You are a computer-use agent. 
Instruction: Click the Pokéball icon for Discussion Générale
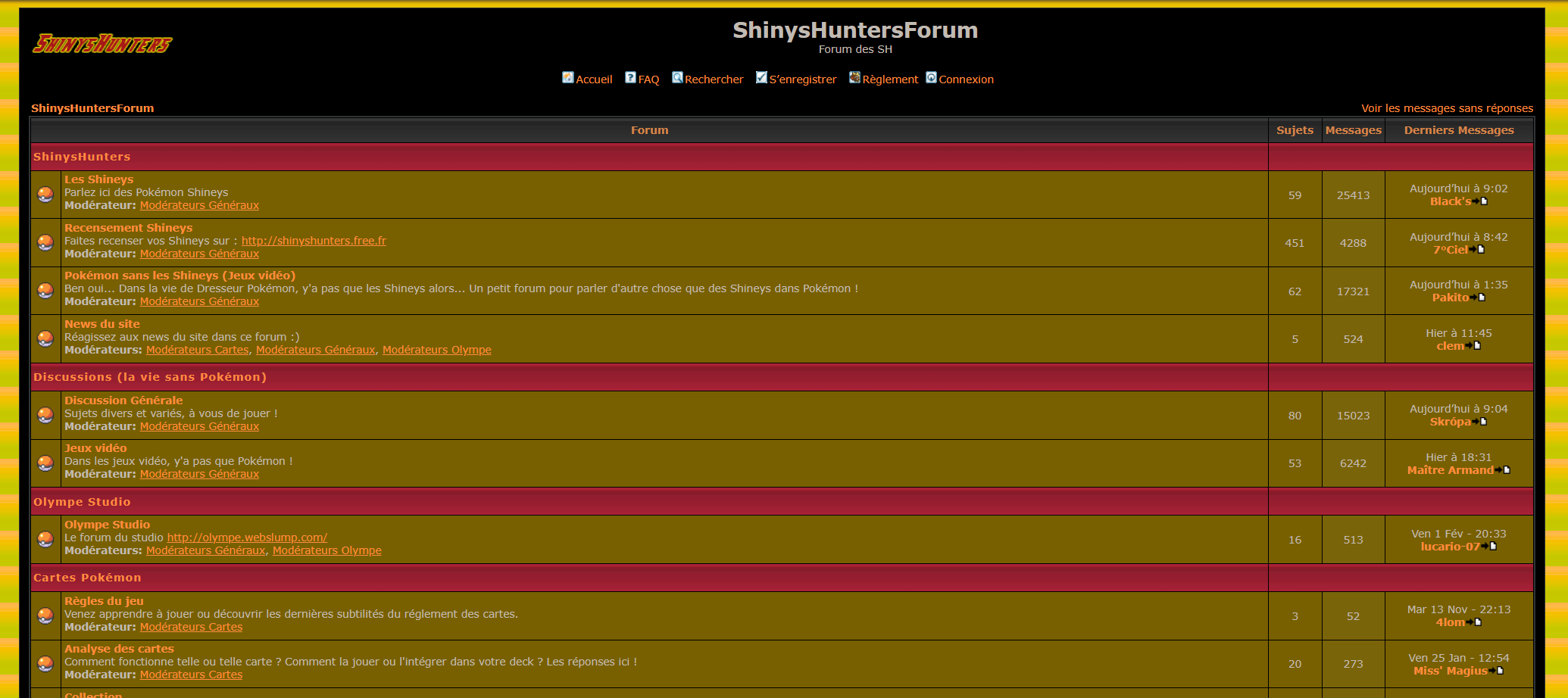(45, 415)
